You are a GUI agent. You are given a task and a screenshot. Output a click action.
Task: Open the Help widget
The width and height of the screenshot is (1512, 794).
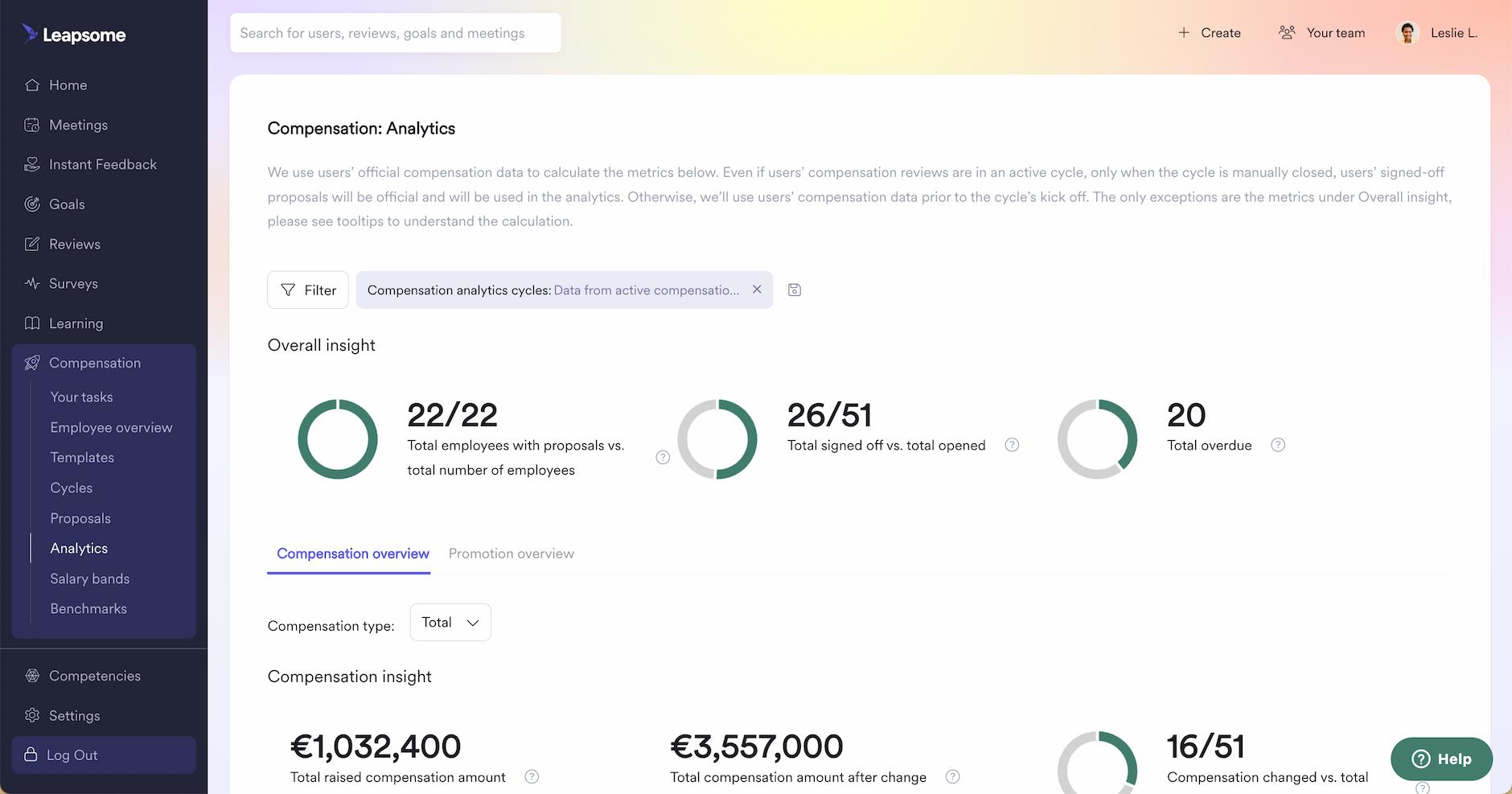coord(1440,759)
